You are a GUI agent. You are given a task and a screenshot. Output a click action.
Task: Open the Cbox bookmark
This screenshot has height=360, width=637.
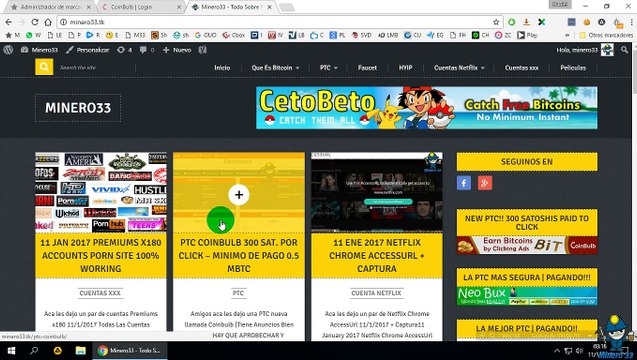point(234,35)
